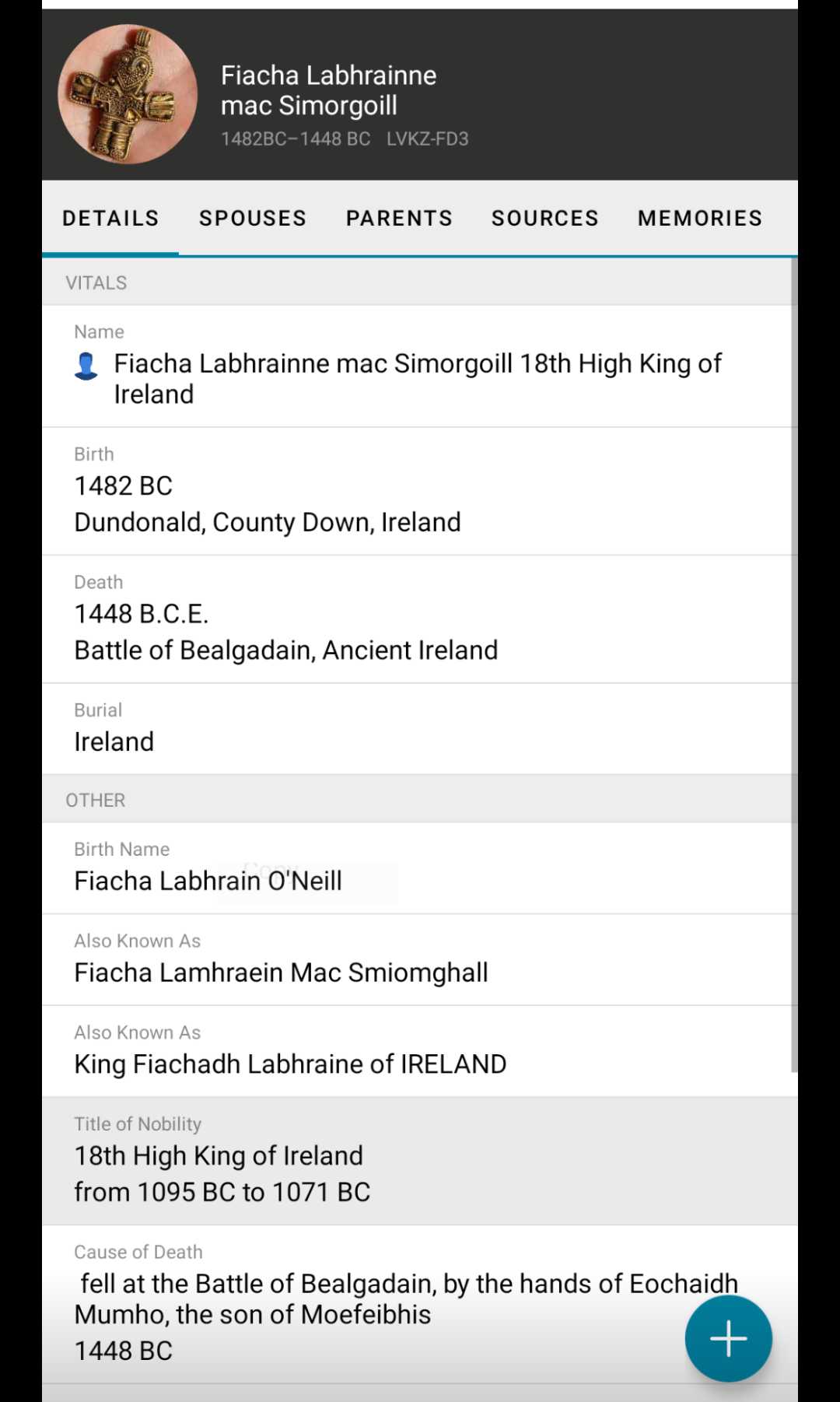Screen dimensions: 840x1402
Task: Open the cross pendant profile photo
Action: (x=128, y=94)
